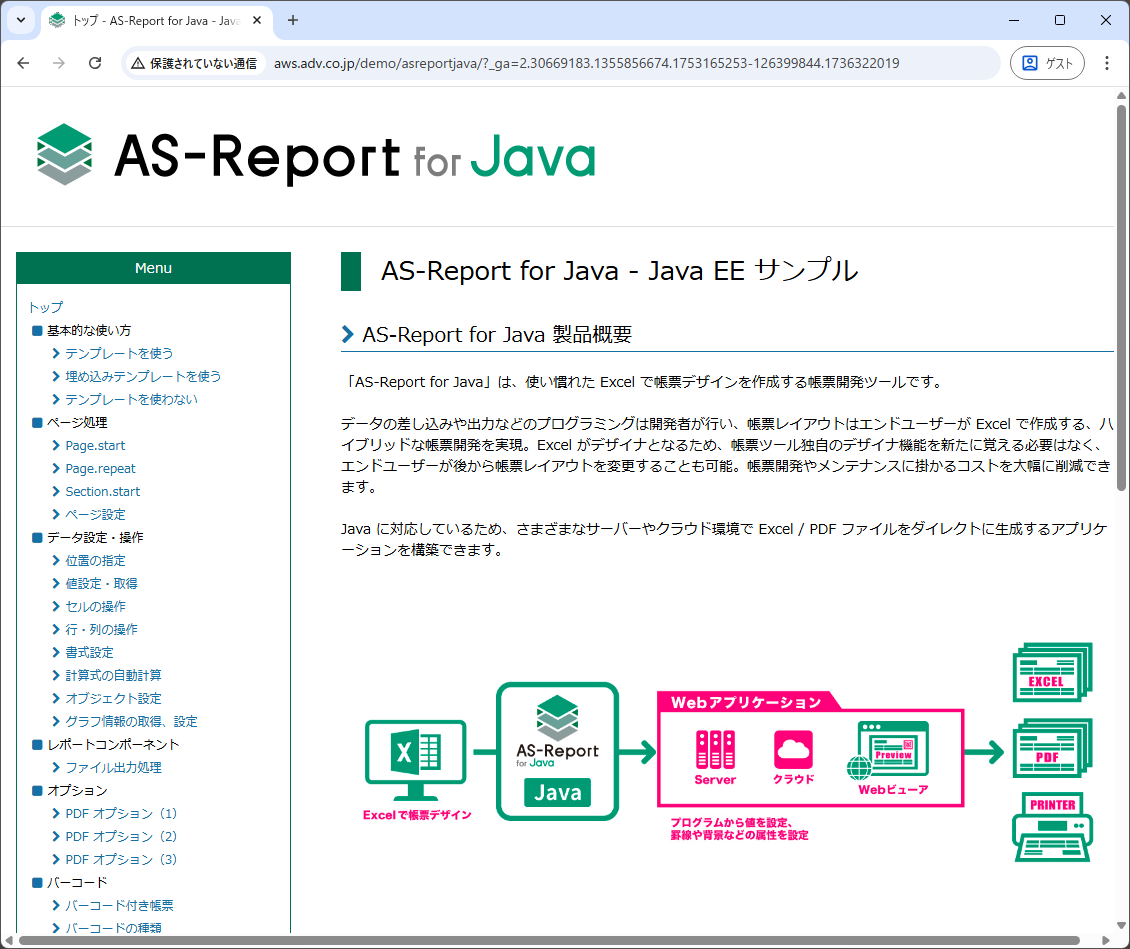Open バーコードの種類 link
The width and height of the screenshot is (1130, 949).
[x=113, y=927]
